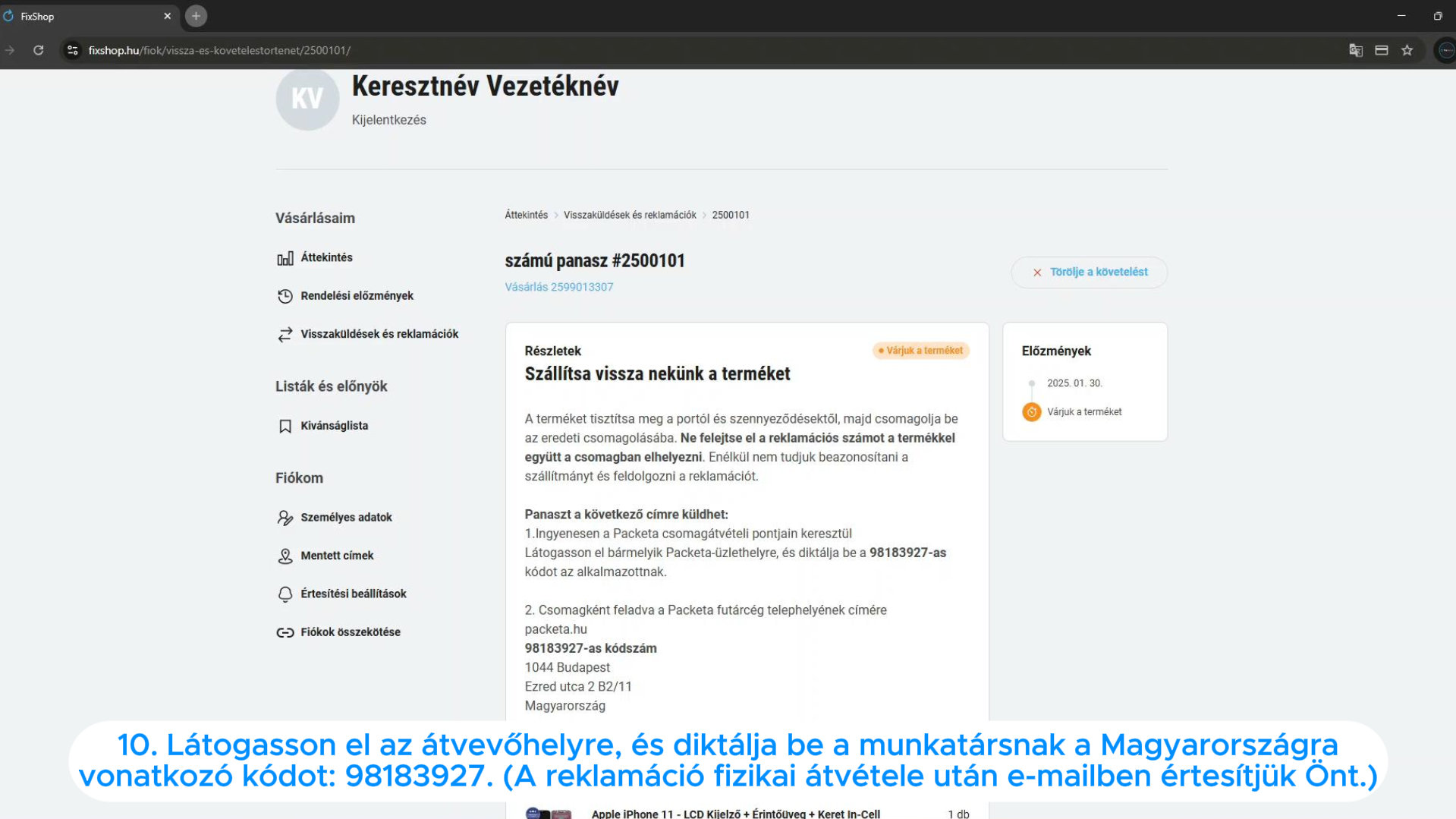Reload the page using the refresh icon
The height and width of the screenshot is (819, 1456).
coord(38,50)
